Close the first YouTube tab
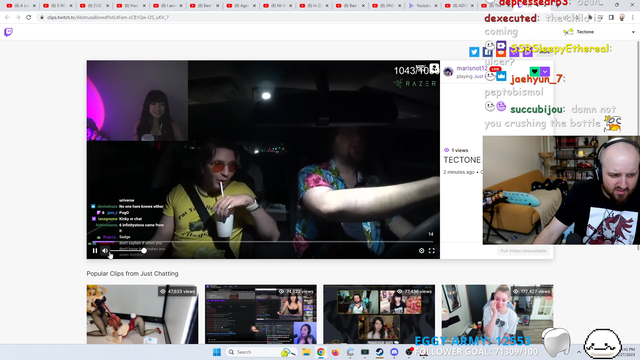 (34, 6)
